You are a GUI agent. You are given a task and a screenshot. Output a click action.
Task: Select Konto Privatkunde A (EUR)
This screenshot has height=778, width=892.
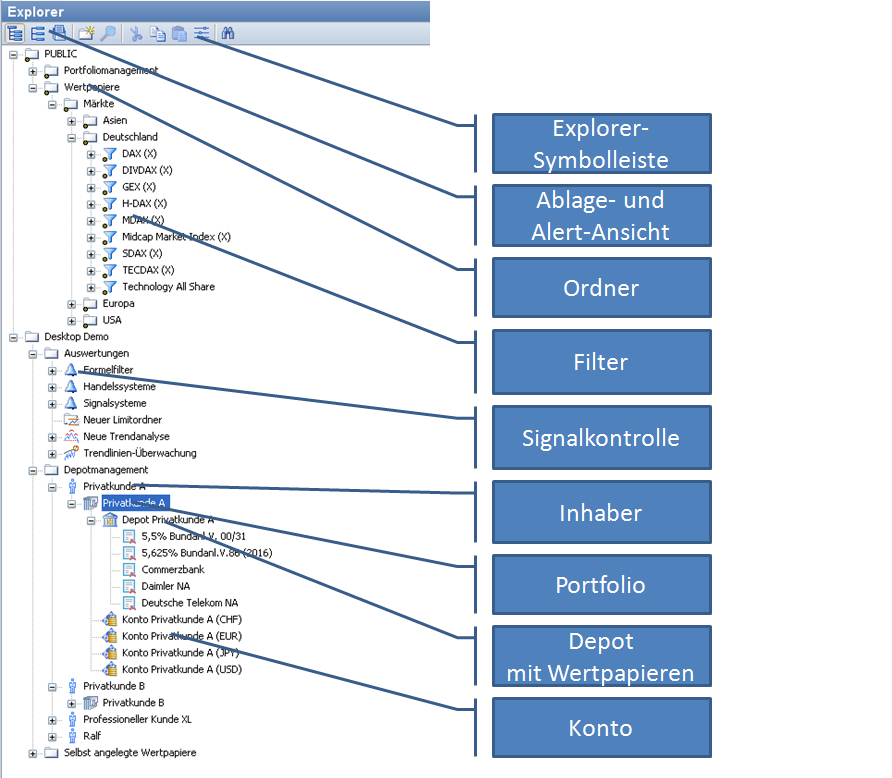pos(181,636)
